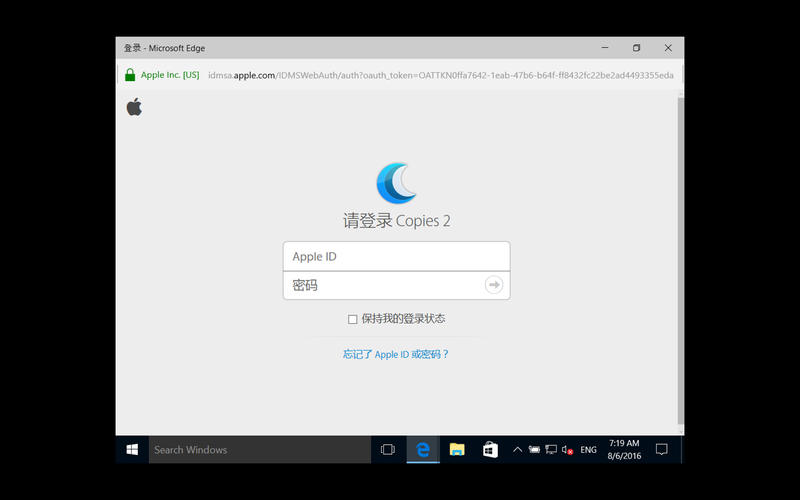Screen dimensions: 800x500
Task: Switch the ENG input language indicator
Action: point(588,449)
